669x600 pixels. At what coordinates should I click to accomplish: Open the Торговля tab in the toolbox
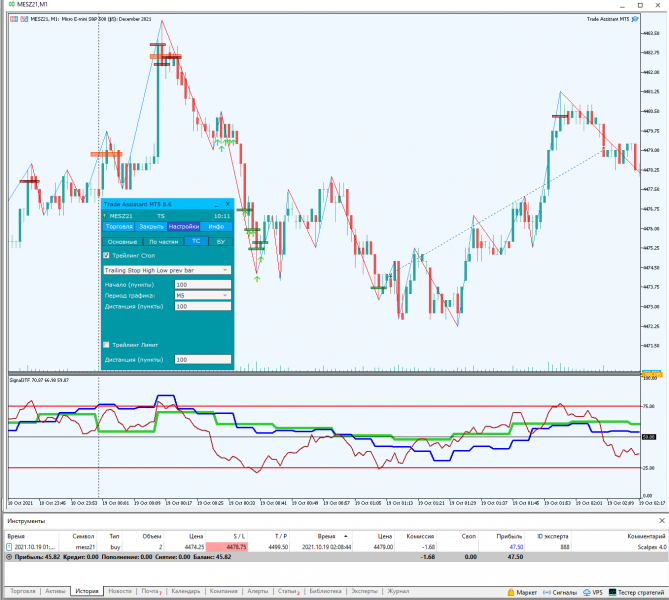pos(23,591)
